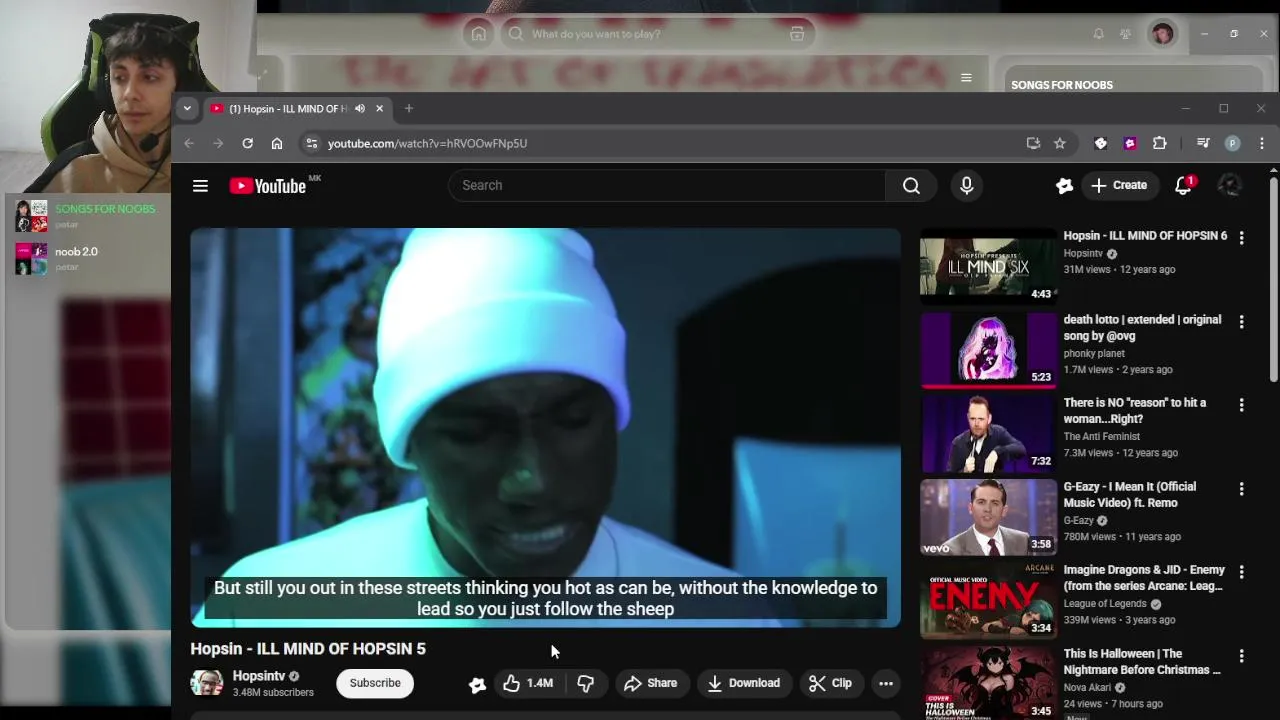Open G-Eazy I Mean It thumbnail
1280x720 pixels.
[988, 516]
